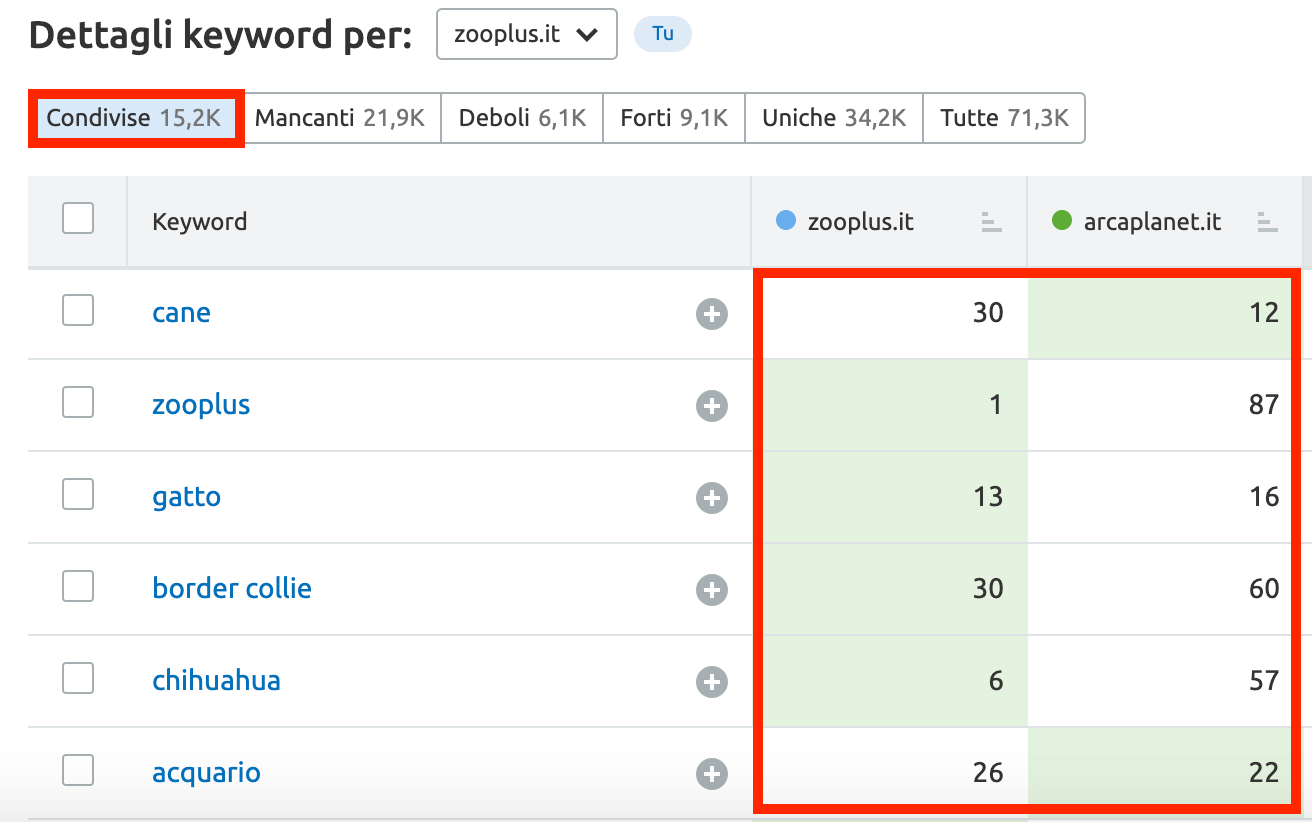Click position 87 in zooplus row

point(1264,405)
